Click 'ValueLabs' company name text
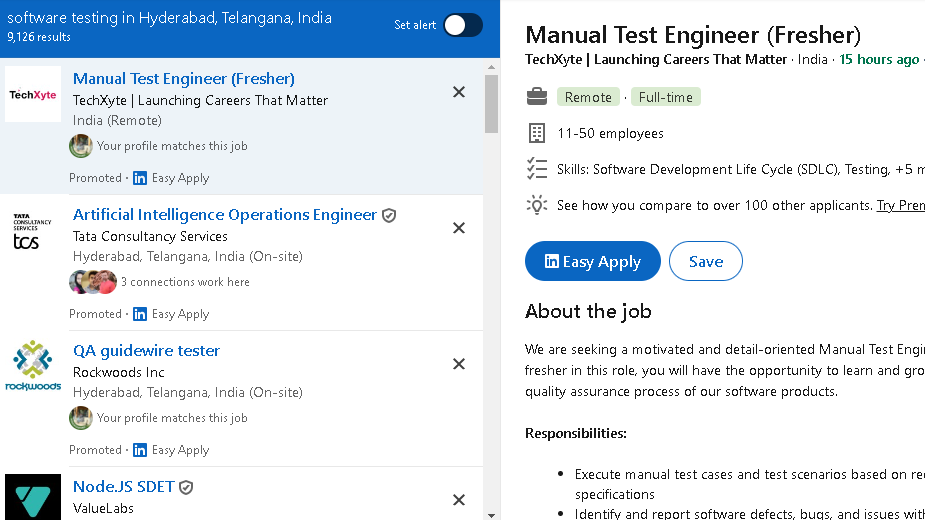 pos(103,508)
